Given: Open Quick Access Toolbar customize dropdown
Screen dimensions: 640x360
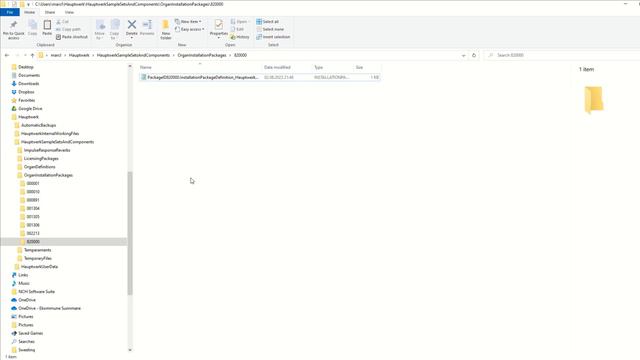Looking at the screenshot, I should 28,4.
